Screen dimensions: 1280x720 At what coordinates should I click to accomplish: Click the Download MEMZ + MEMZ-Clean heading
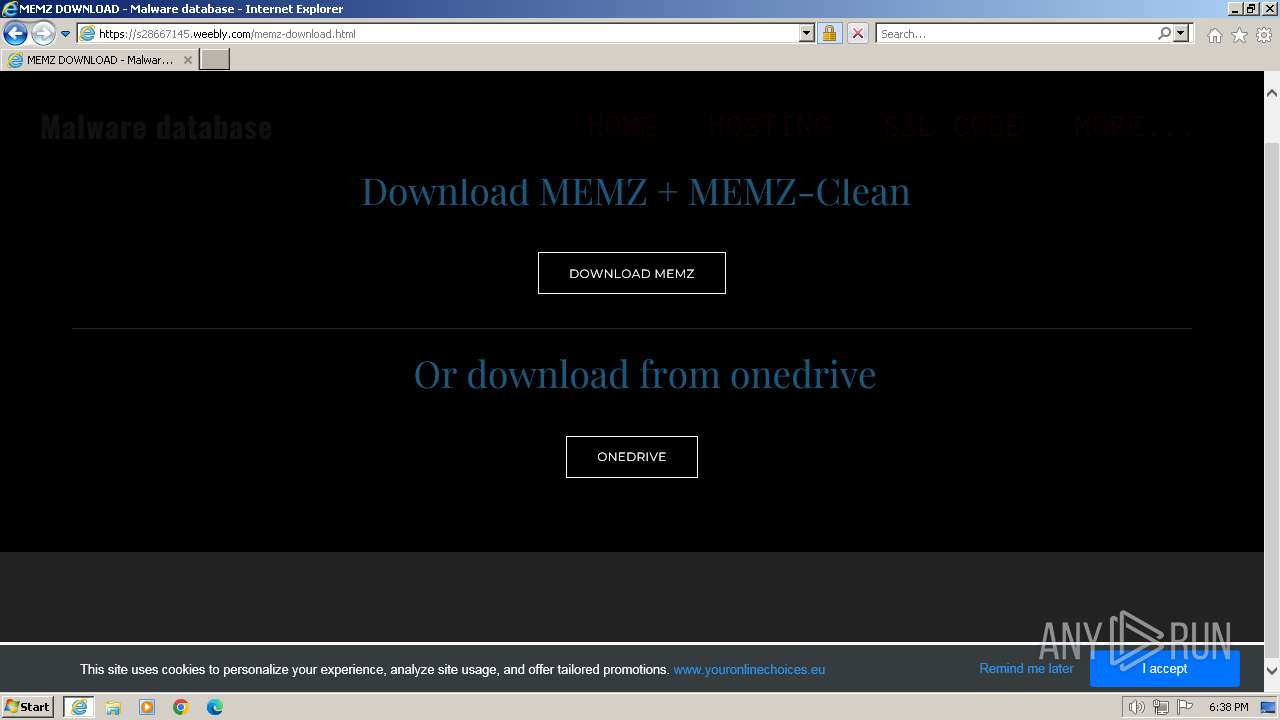(x=636, y=191)
